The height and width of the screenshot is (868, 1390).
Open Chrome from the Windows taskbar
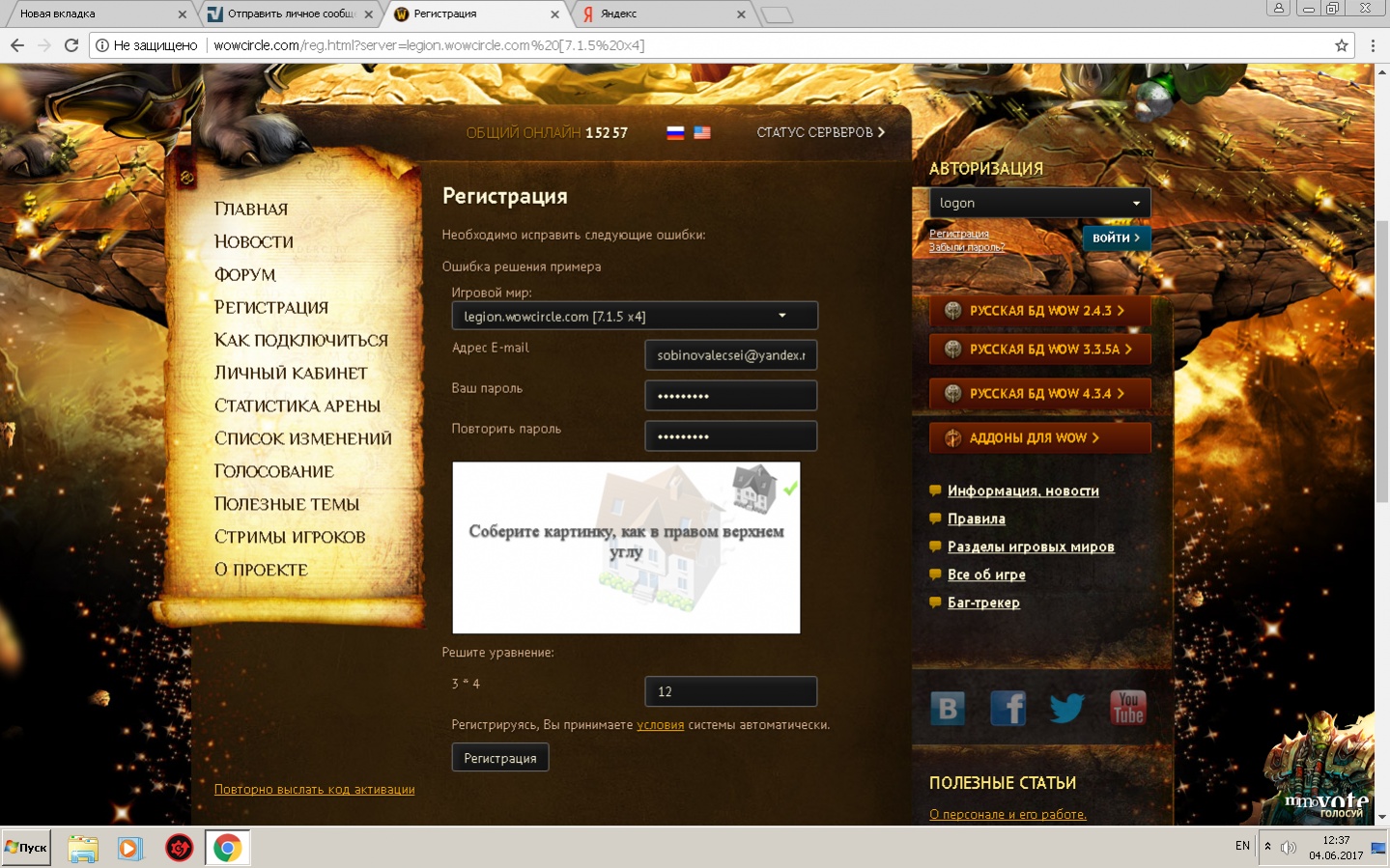pyautogui.click(x=227, y=848)
